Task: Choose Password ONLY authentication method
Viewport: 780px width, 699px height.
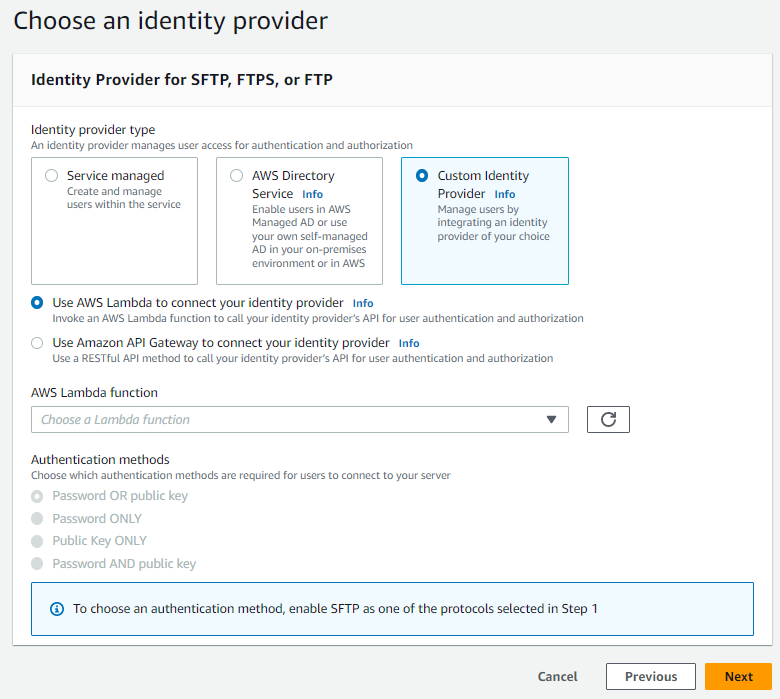Action: point(38,519)
